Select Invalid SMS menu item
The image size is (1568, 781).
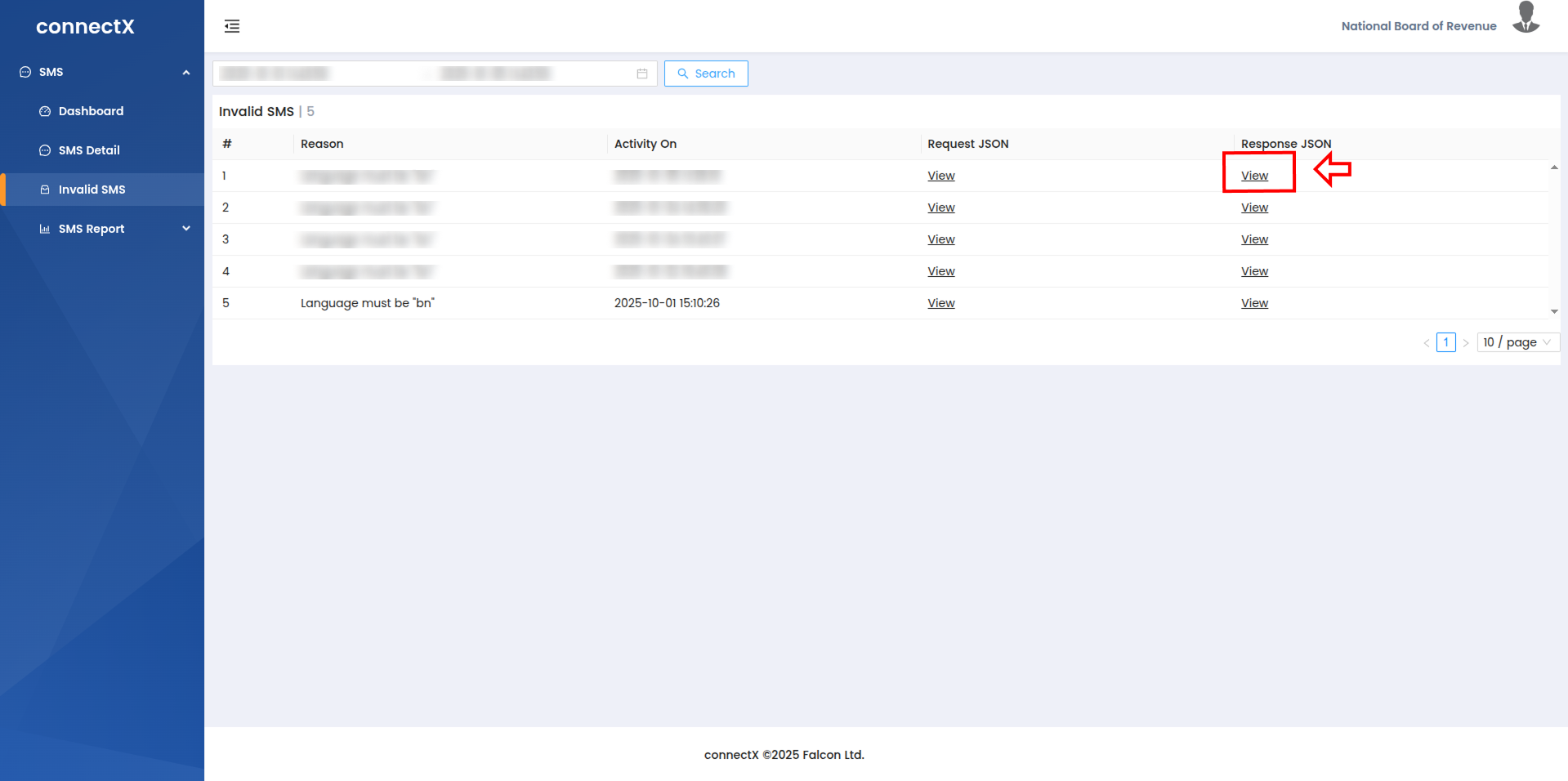coord(92,190)
